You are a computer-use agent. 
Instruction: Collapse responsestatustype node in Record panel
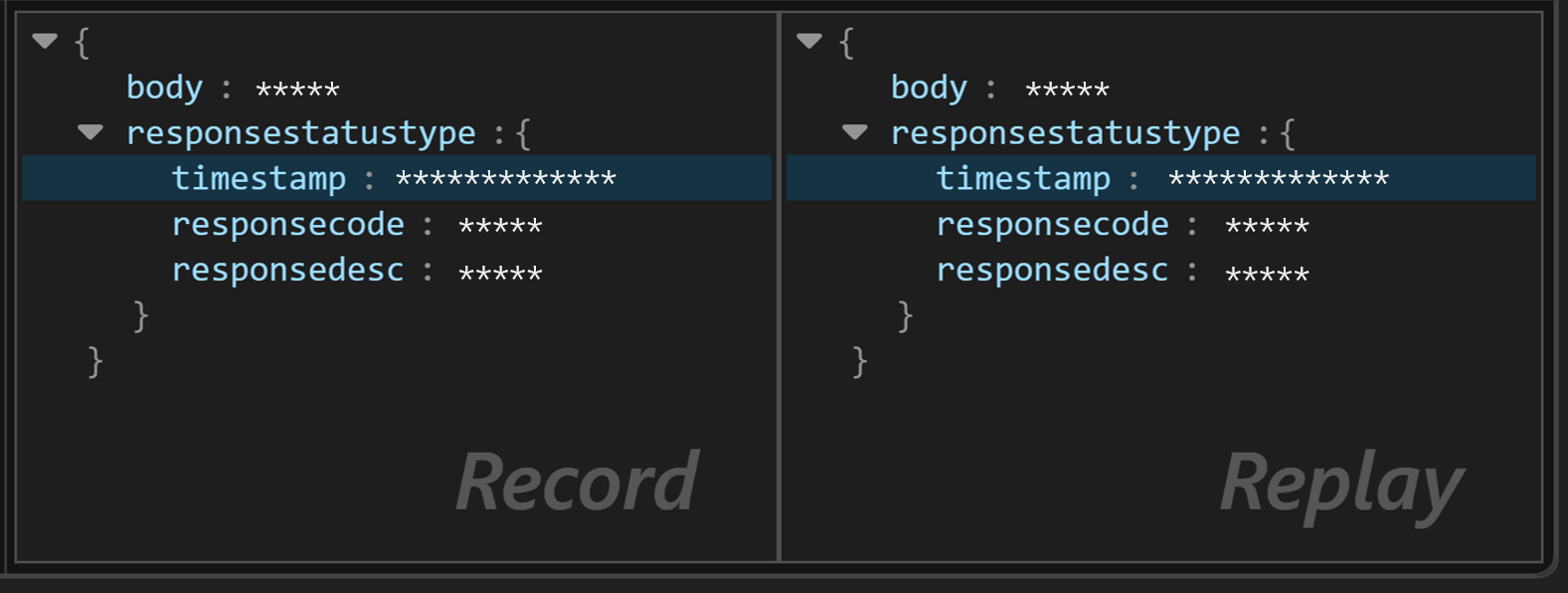pyautogui.click(x=88, y=132)
